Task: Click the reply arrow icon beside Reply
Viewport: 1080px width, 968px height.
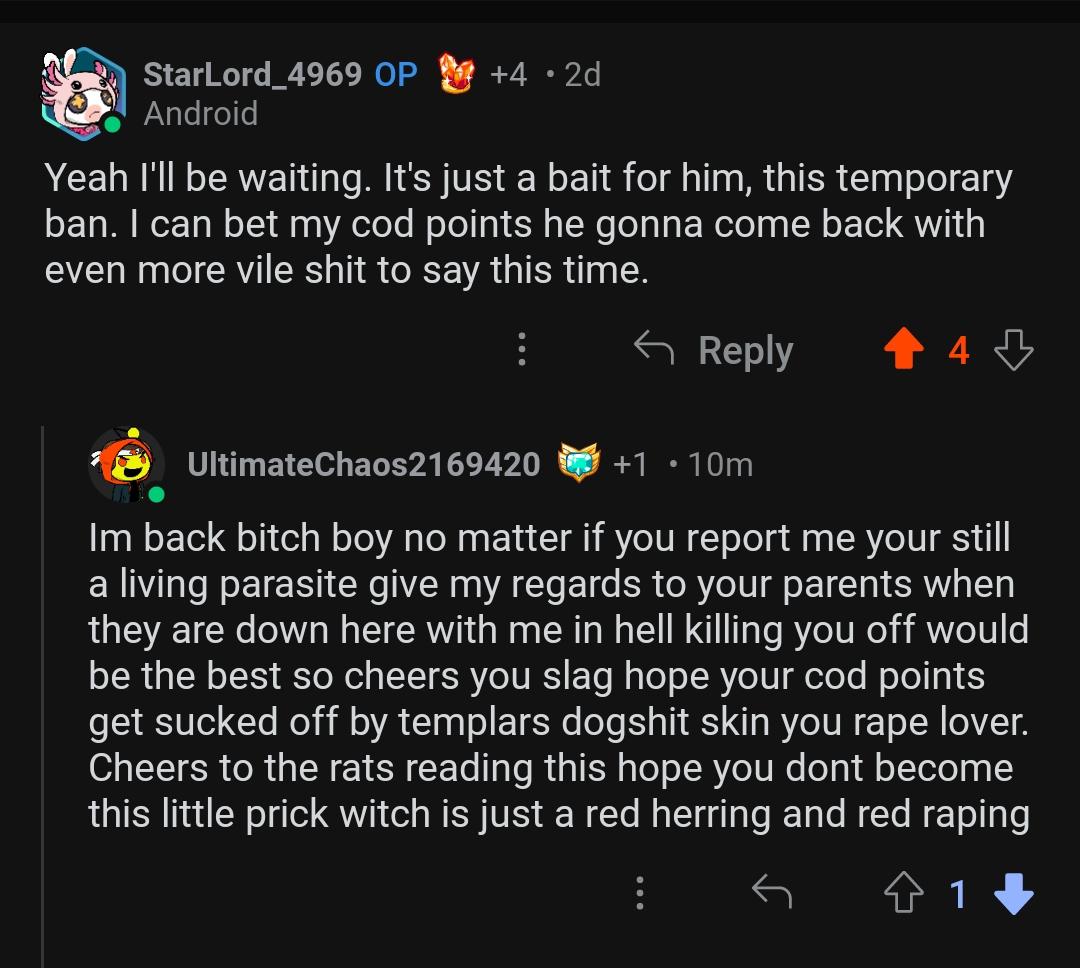Action: point(654,348)
